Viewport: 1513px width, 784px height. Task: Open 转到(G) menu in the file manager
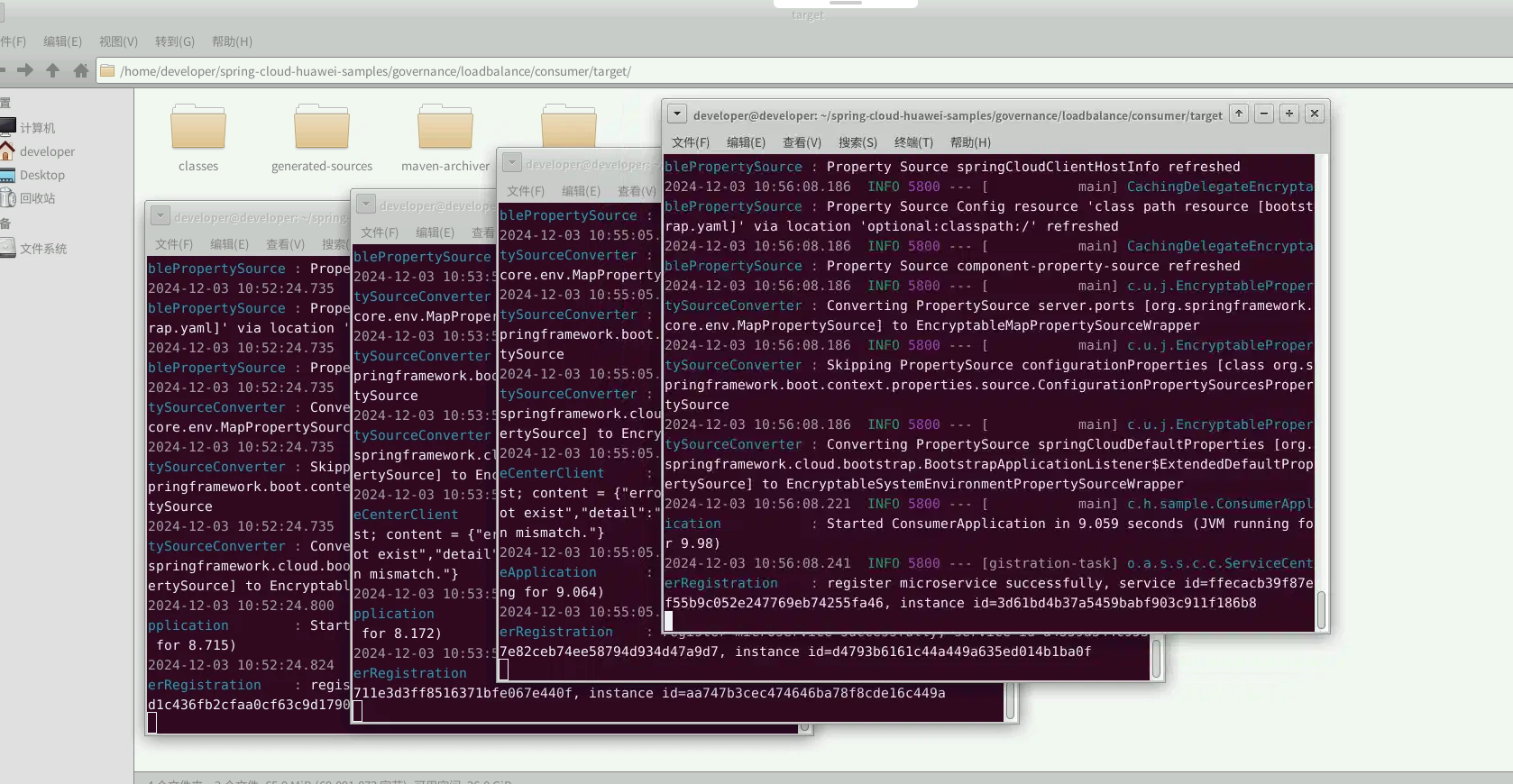[175, 41]
